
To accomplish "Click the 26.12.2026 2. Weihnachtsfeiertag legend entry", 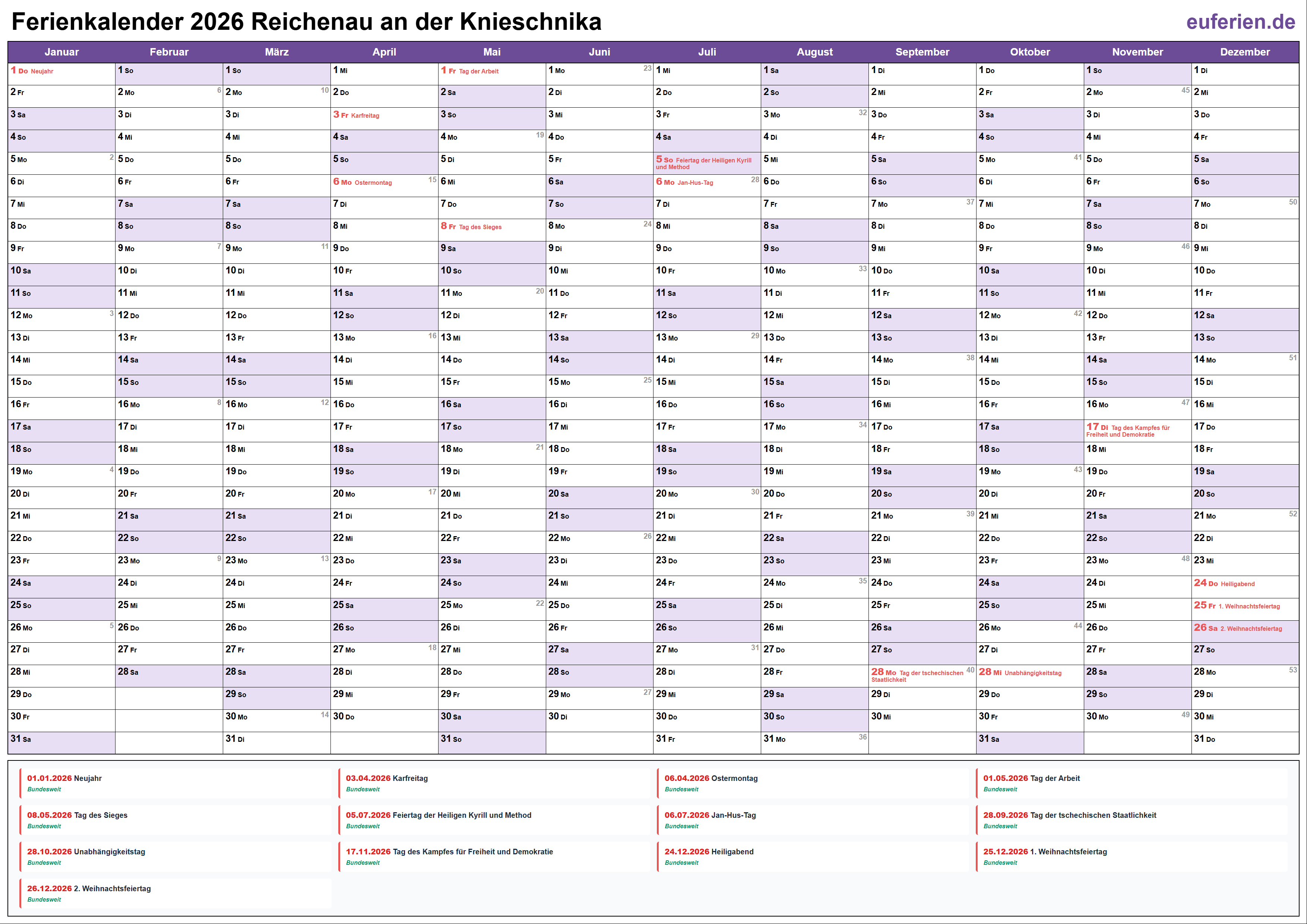I will (x=89, y=889).
